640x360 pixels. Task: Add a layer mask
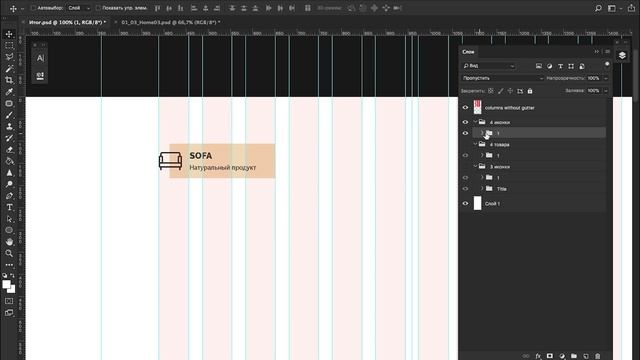(550, 356)
